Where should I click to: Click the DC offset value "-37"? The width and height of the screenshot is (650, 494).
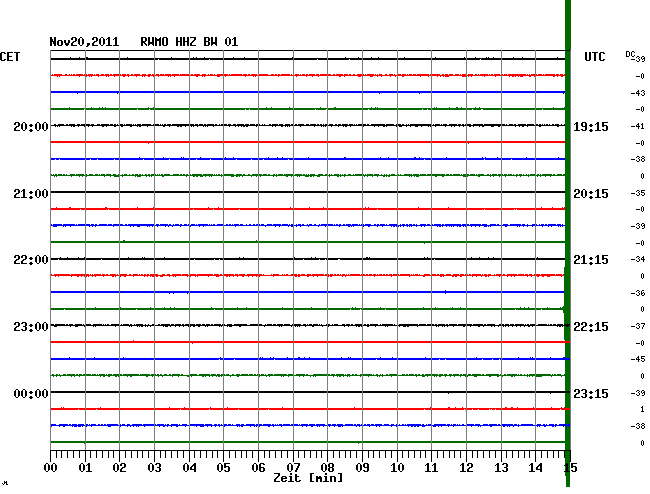point(638,327)
